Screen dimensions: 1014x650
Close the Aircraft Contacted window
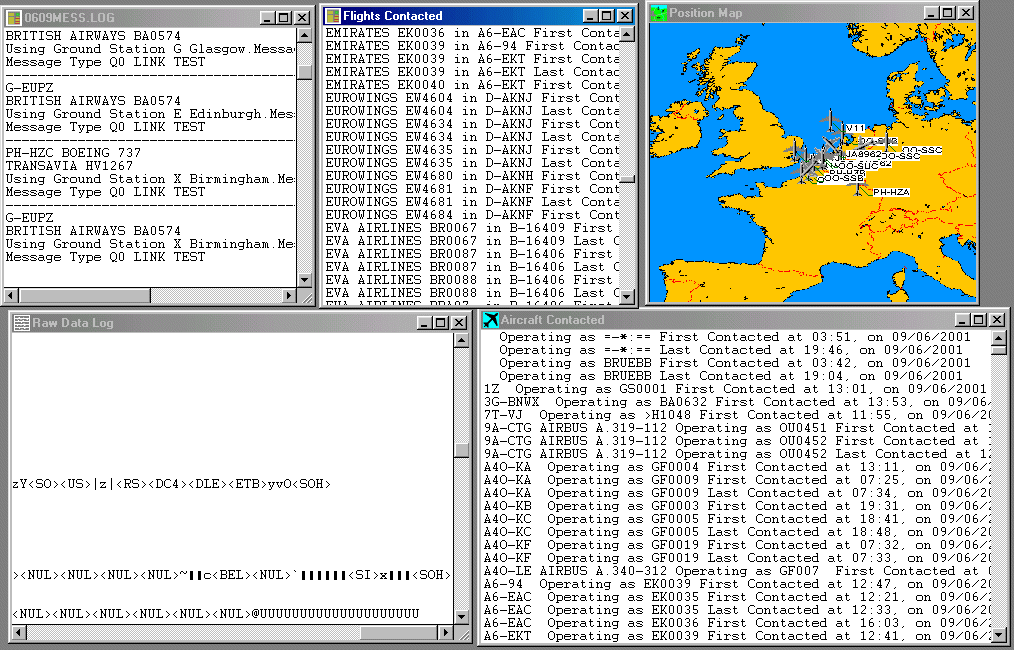point(997,320)
